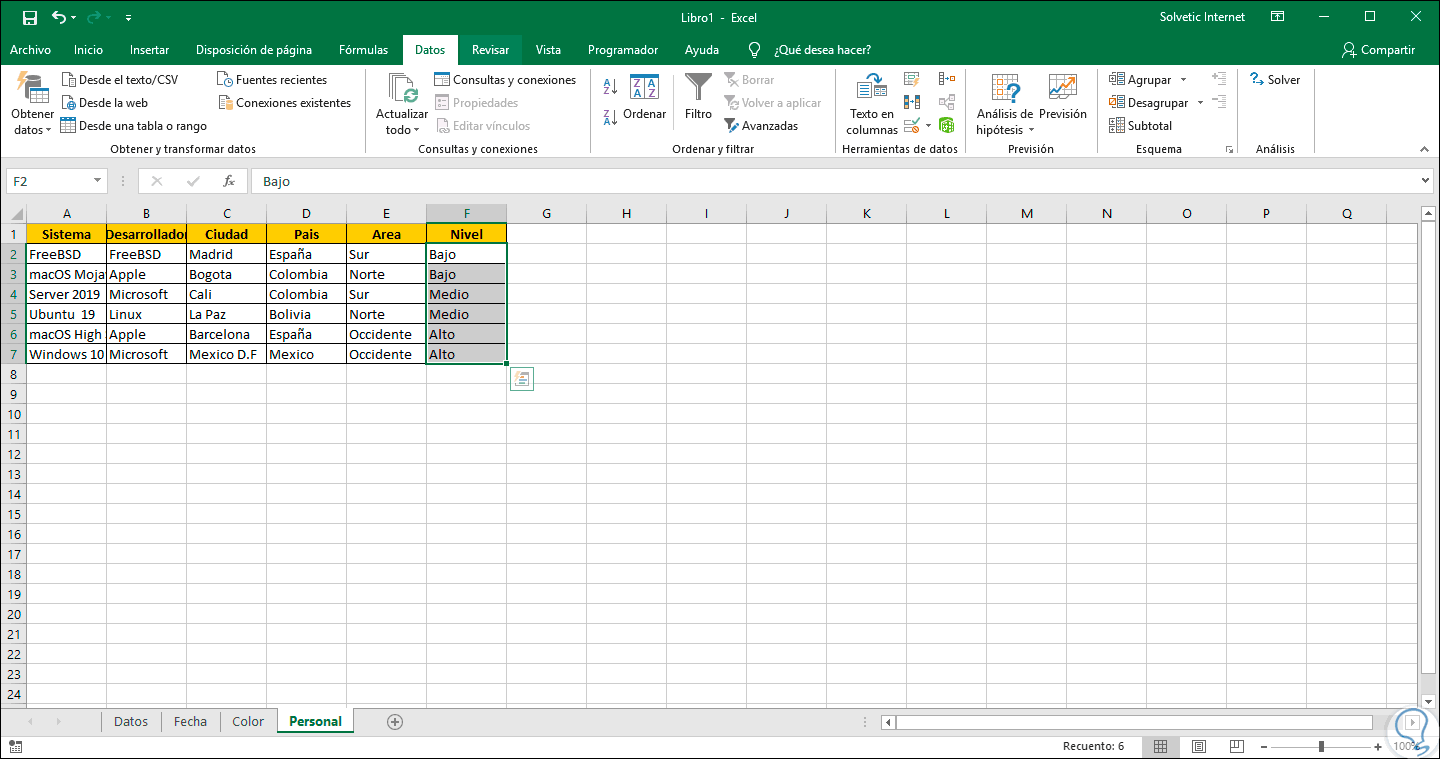Open Fuentes recientes

pos(273,80)
